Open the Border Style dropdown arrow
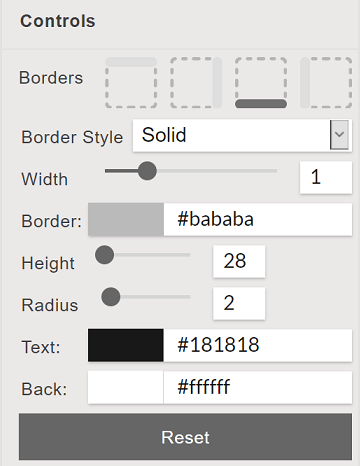Image resolution: width=360 pixels, height=466 pixels. tap(339, 135)
